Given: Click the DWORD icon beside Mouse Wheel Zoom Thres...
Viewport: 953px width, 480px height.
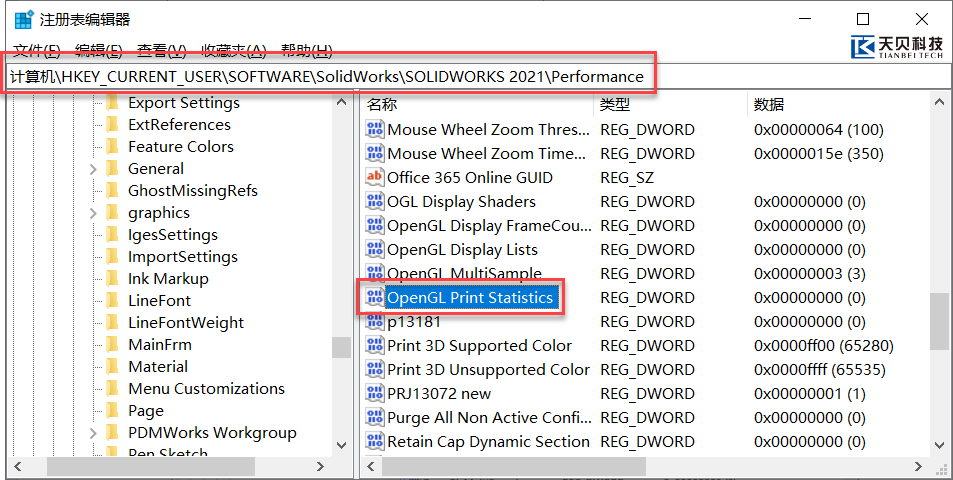Looking at the screenshot, I should pyautogui.click(x=374, y=129).
